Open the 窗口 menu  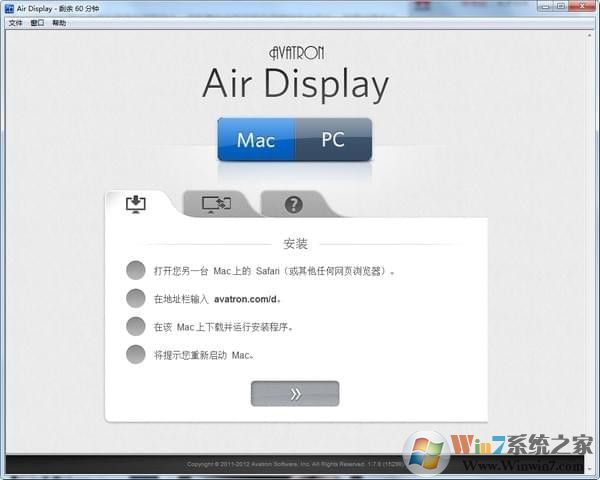click(x=38, y=23)
